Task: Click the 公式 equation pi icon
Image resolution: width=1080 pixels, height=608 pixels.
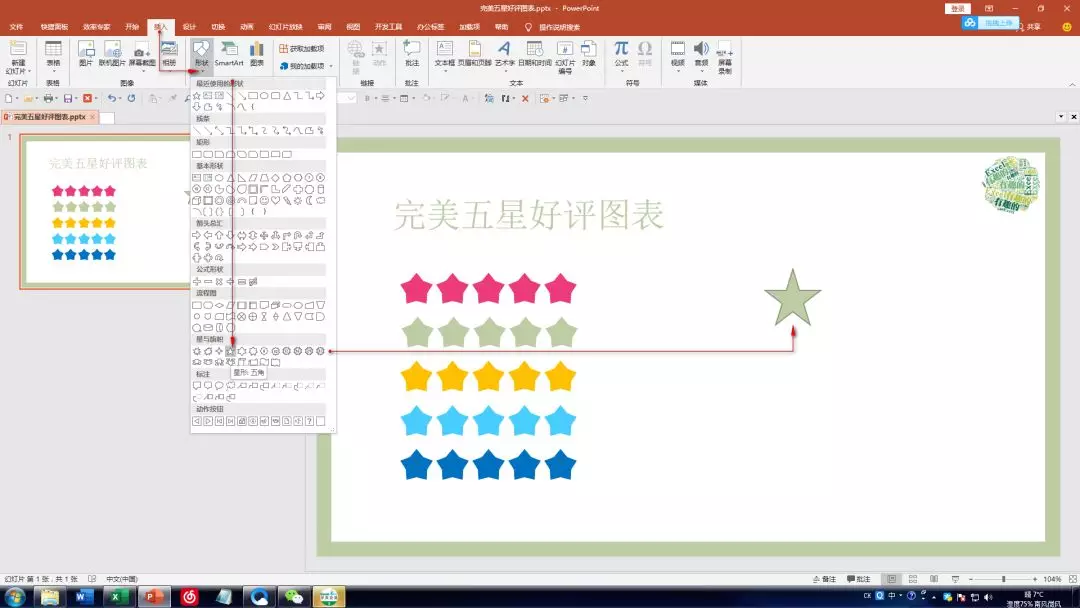Action: 621,52
